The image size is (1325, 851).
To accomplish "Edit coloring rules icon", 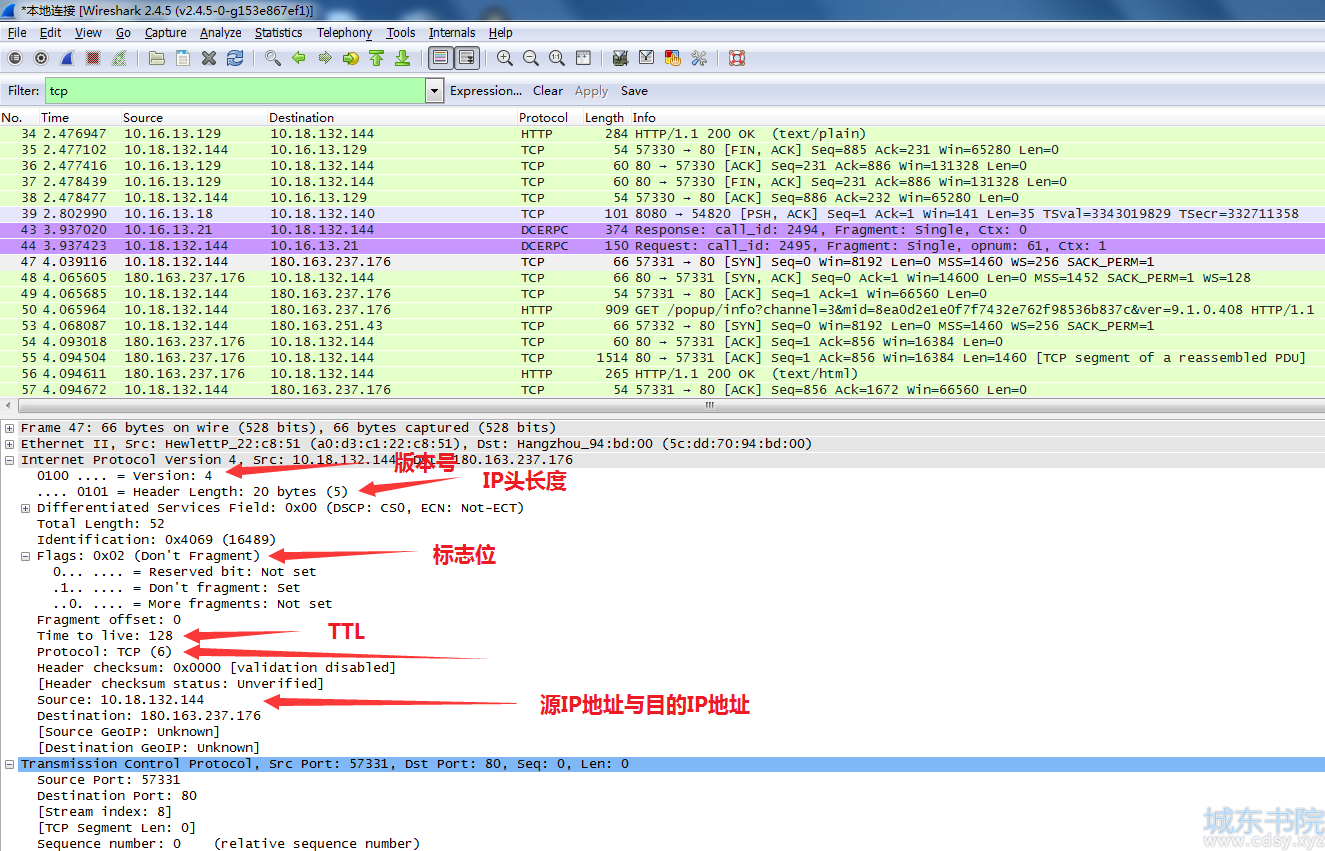I will pyautogui.click(x=672, y=58).
